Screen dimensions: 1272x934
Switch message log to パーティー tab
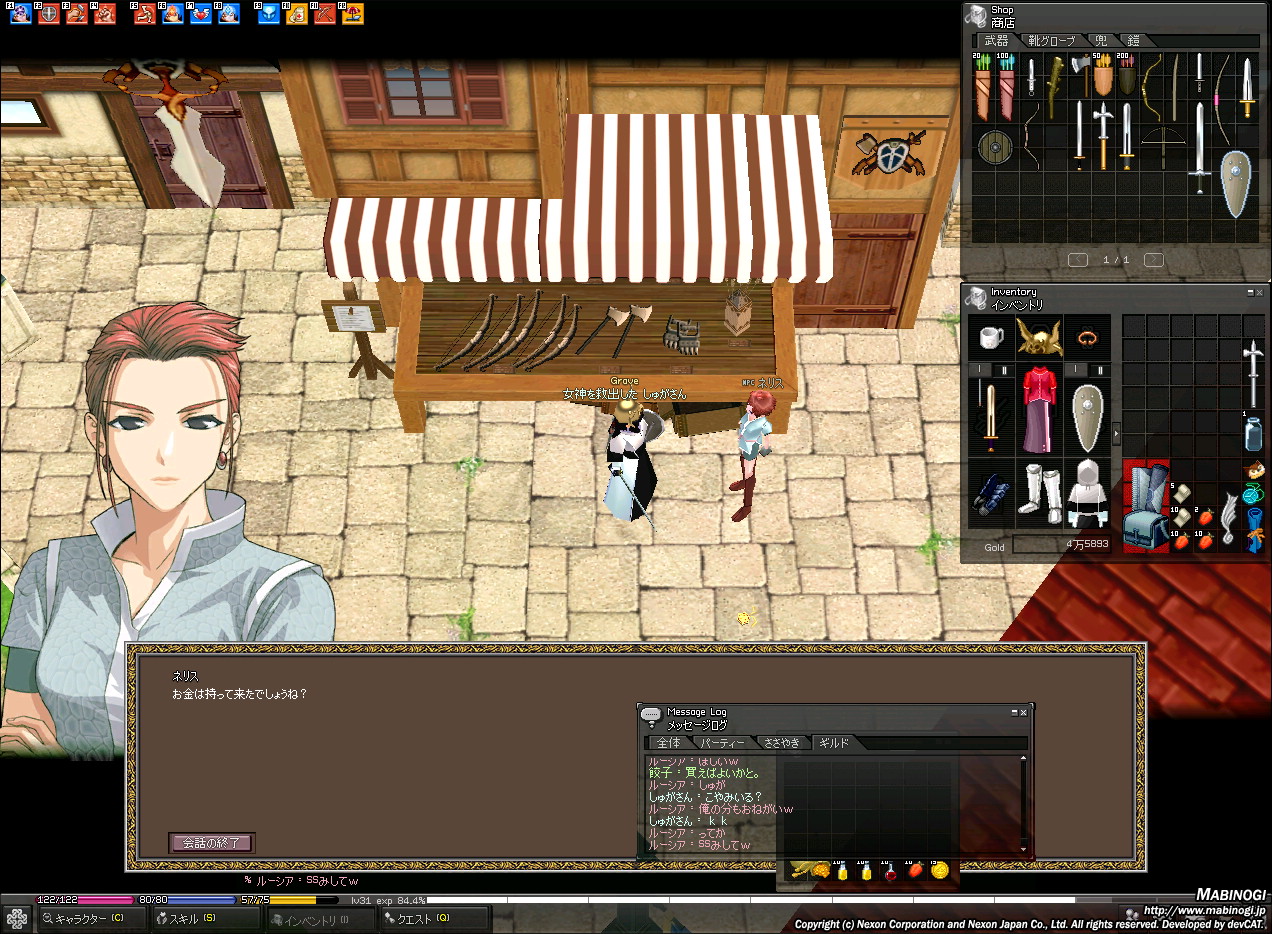click(x=722, y=743)
